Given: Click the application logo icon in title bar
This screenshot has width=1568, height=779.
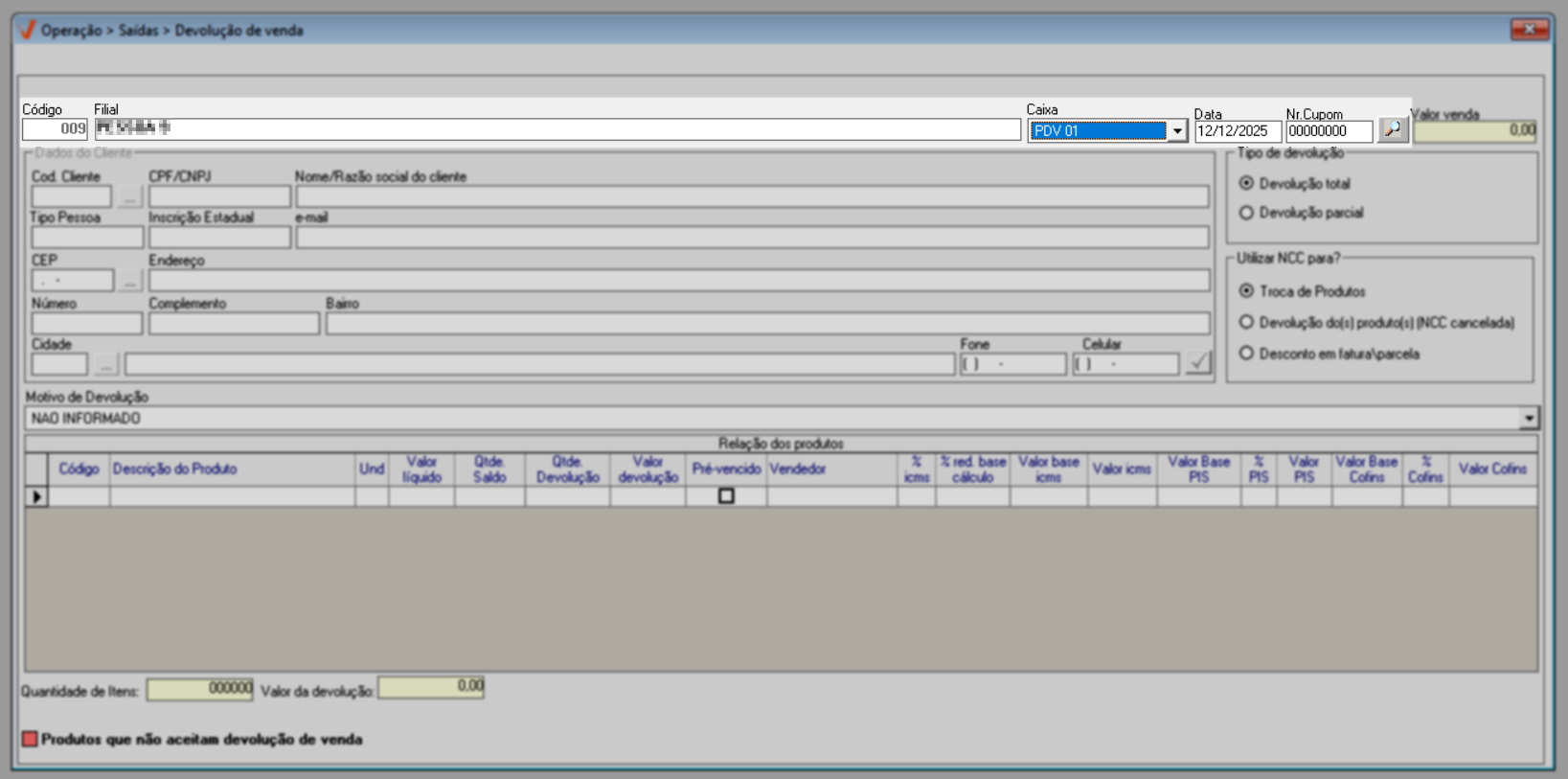Looking at the screenshot, I should coord(27,30).
